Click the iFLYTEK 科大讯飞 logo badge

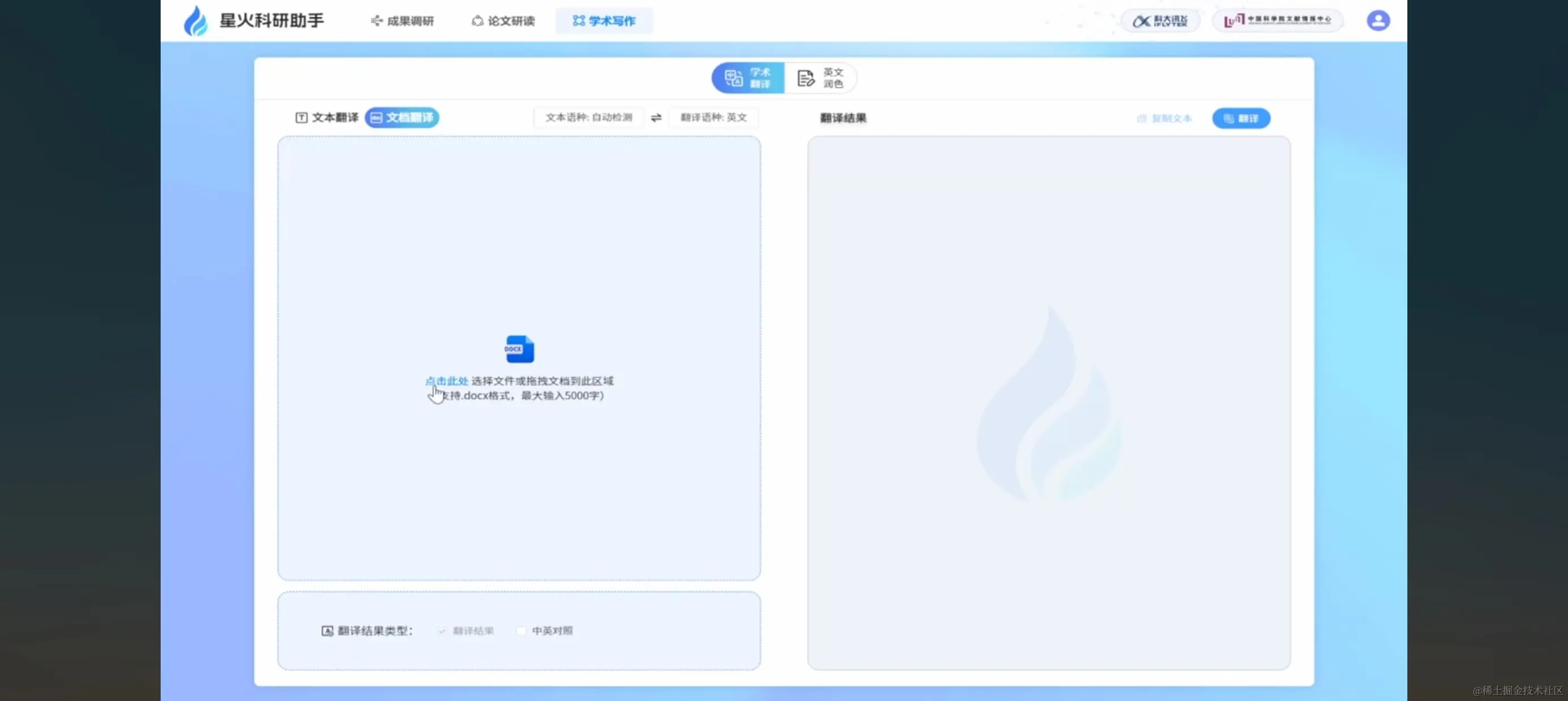[x=1160, y=21]
